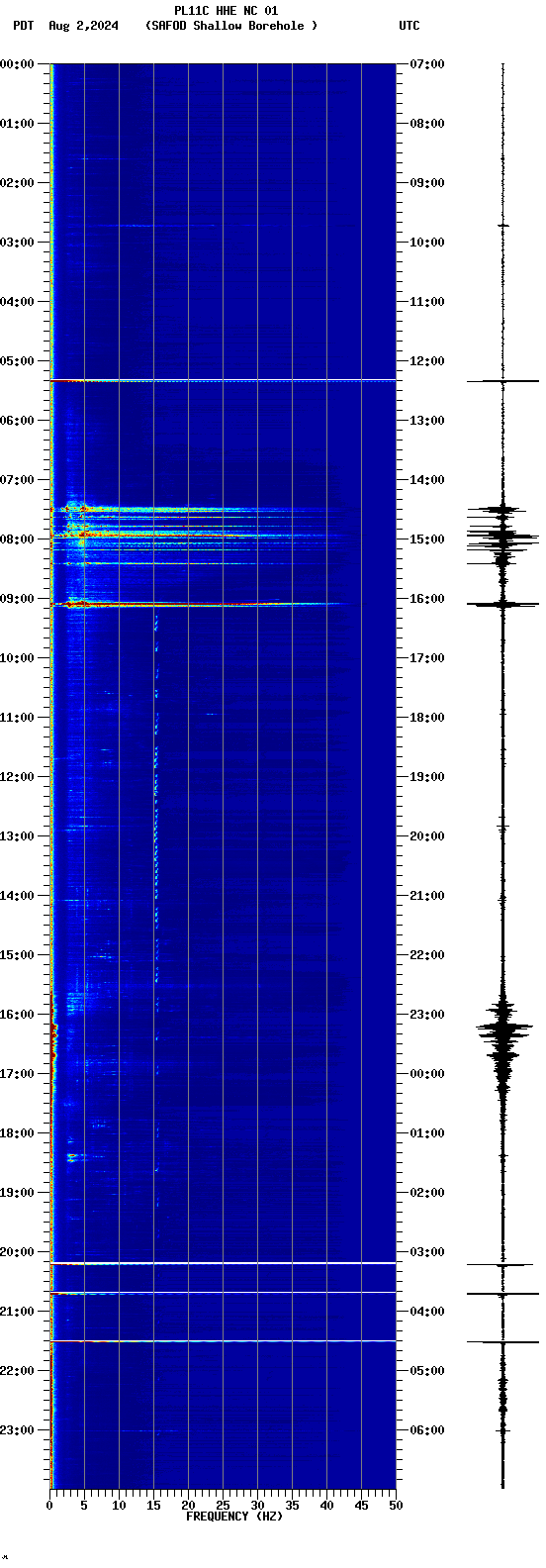
Task: Click the UTC time label "04:00"
Action: (427, 1312)
